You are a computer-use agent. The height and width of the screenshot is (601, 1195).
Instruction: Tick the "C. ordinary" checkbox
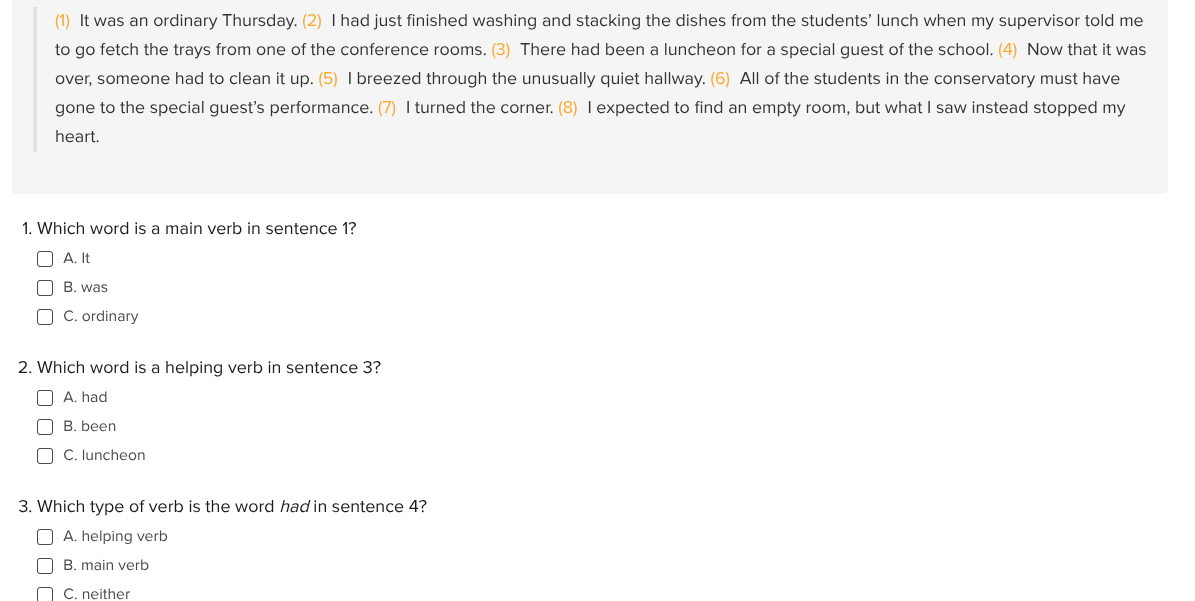45,317
